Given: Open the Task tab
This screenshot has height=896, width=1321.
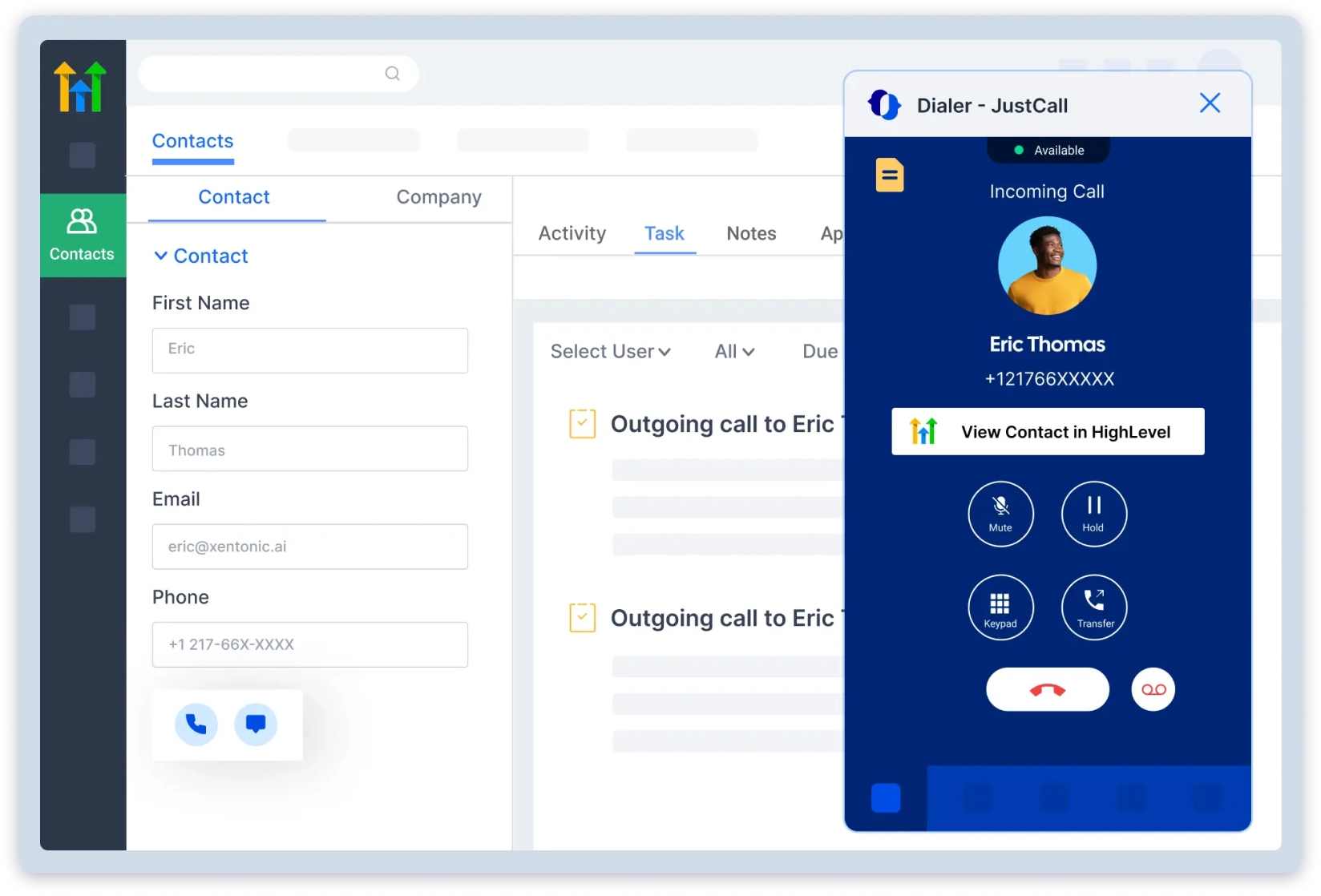Looking at the screenshot, I should [x=665, y=233].
